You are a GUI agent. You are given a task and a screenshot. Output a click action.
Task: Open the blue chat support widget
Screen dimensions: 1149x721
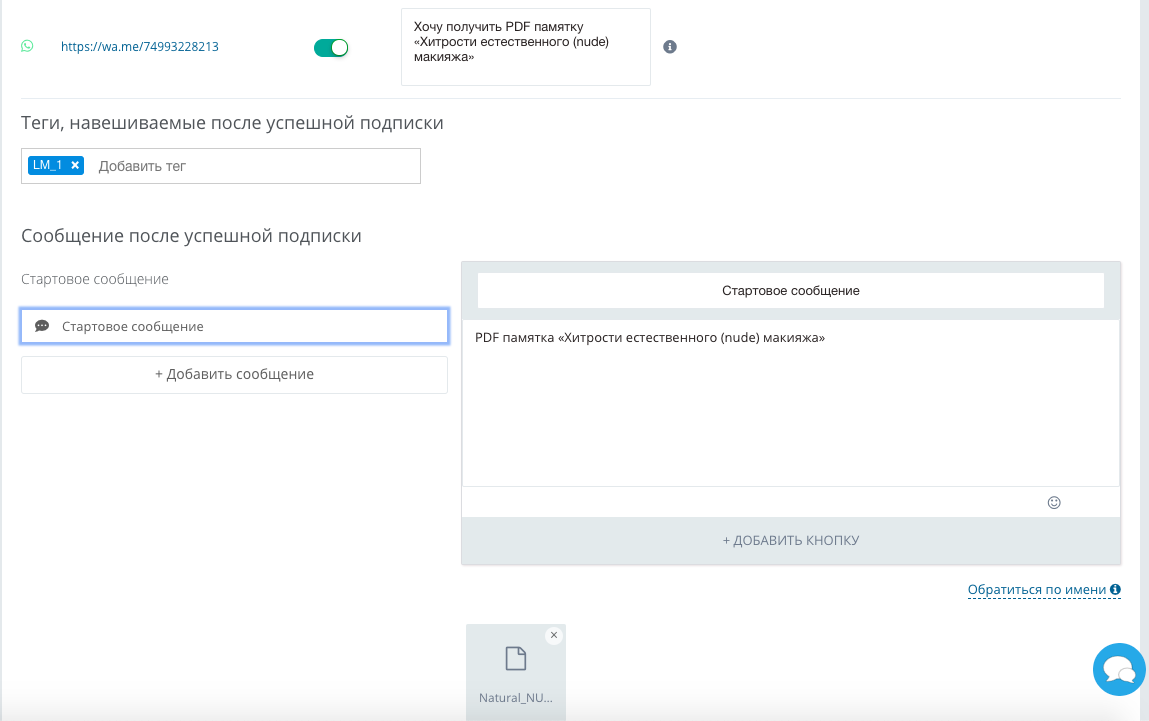coord(1119,669)
